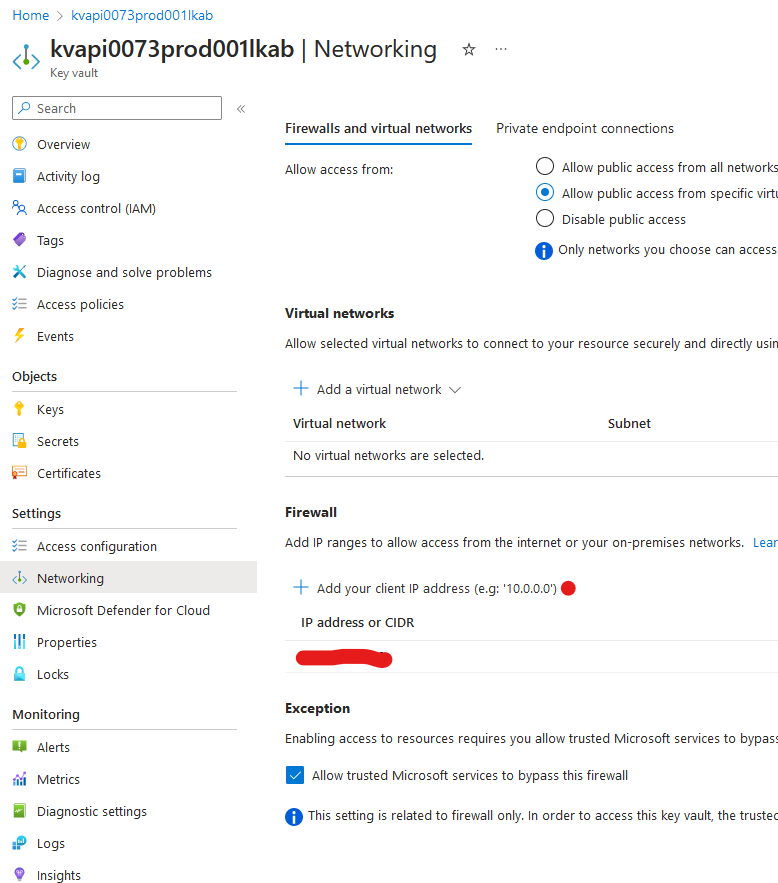Click the Logs icon
Screen dimensions: 778x883
click(x=20, y=843)
